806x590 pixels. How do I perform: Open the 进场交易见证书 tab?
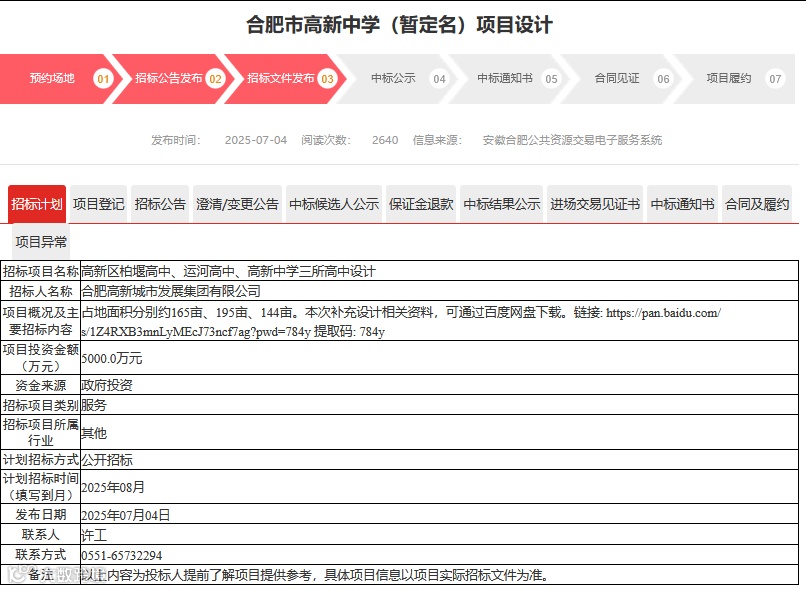coord(595,204)
